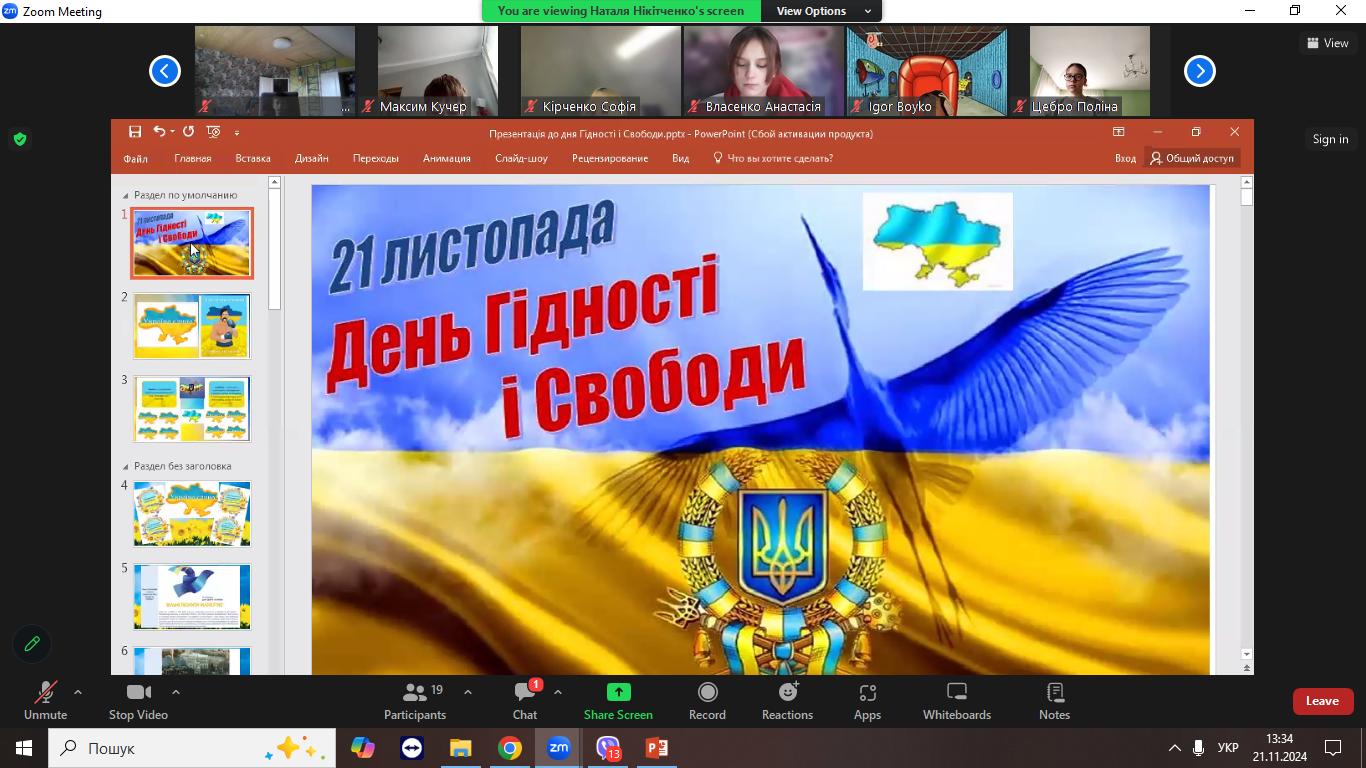Screen dimensions: 1366x768
Task: Unmute the microphone
Action: 45,701
